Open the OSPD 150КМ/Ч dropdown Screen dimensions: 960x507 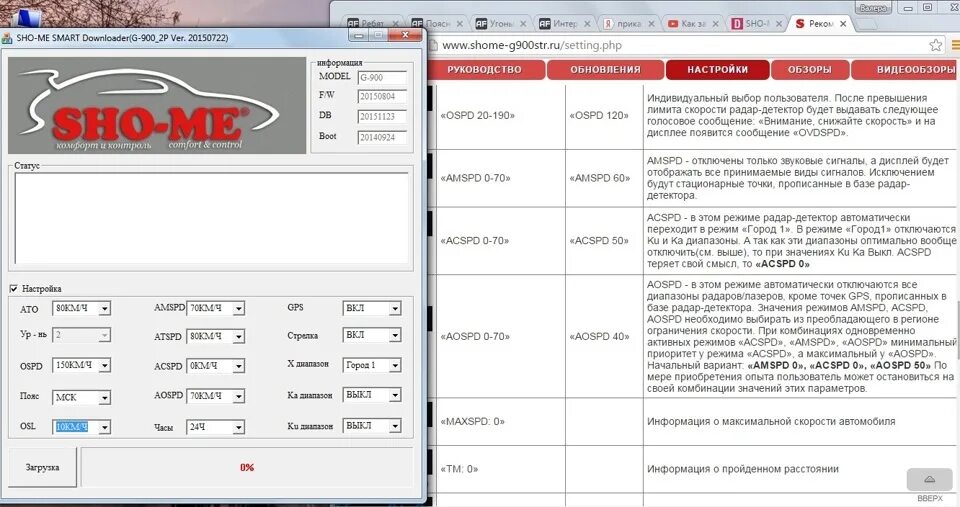(104, 366)
